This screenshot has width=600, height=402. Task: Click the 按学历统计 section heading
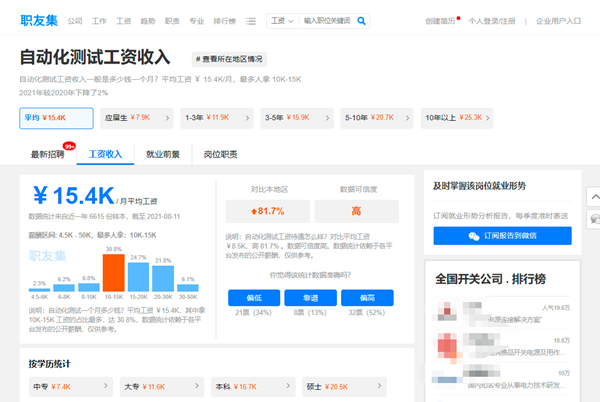click(x=49, y=364)
